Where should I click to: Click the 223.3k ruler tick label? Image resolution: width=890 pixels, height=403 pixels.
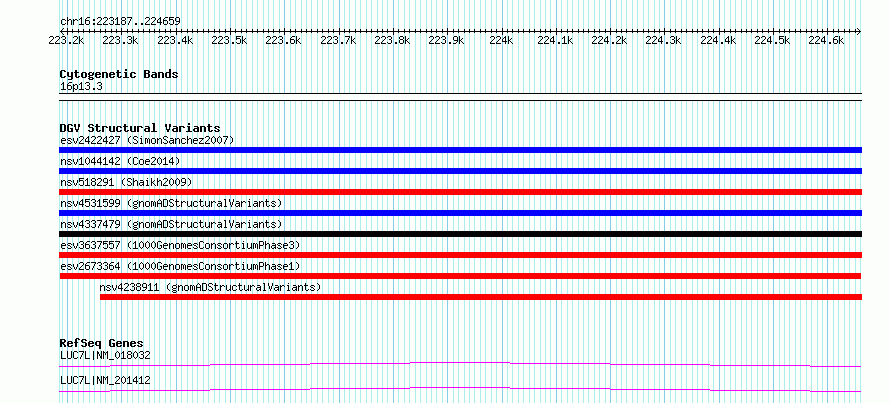tap(121, 40)
